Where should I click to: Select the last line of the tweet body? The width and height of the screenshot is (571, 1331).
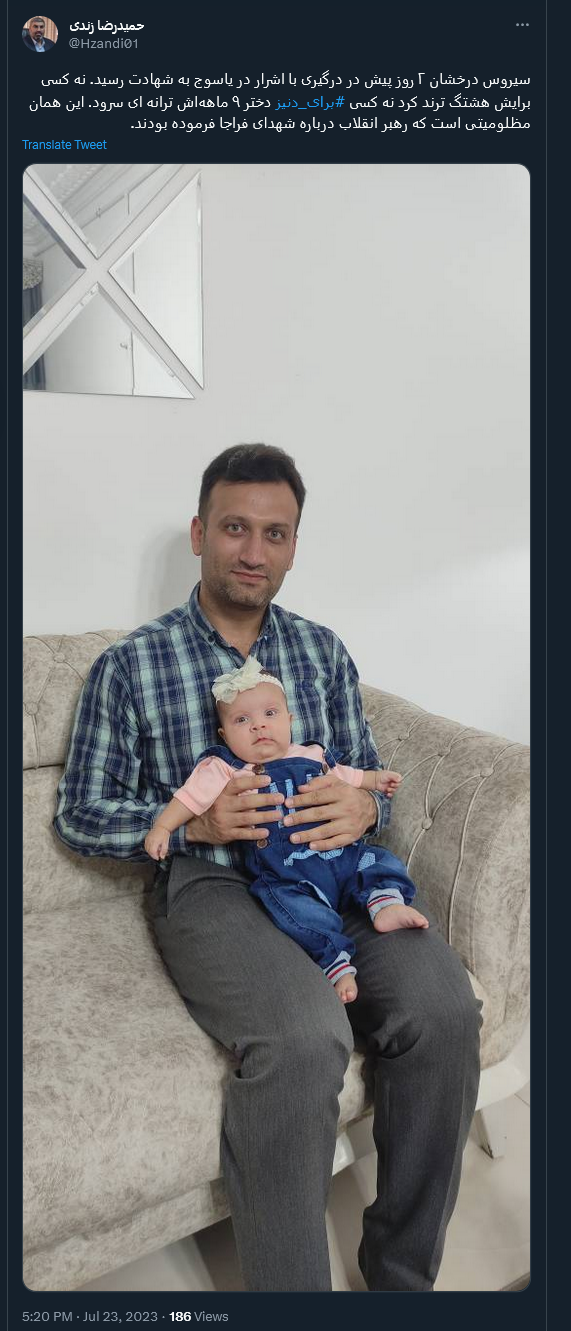331,124
